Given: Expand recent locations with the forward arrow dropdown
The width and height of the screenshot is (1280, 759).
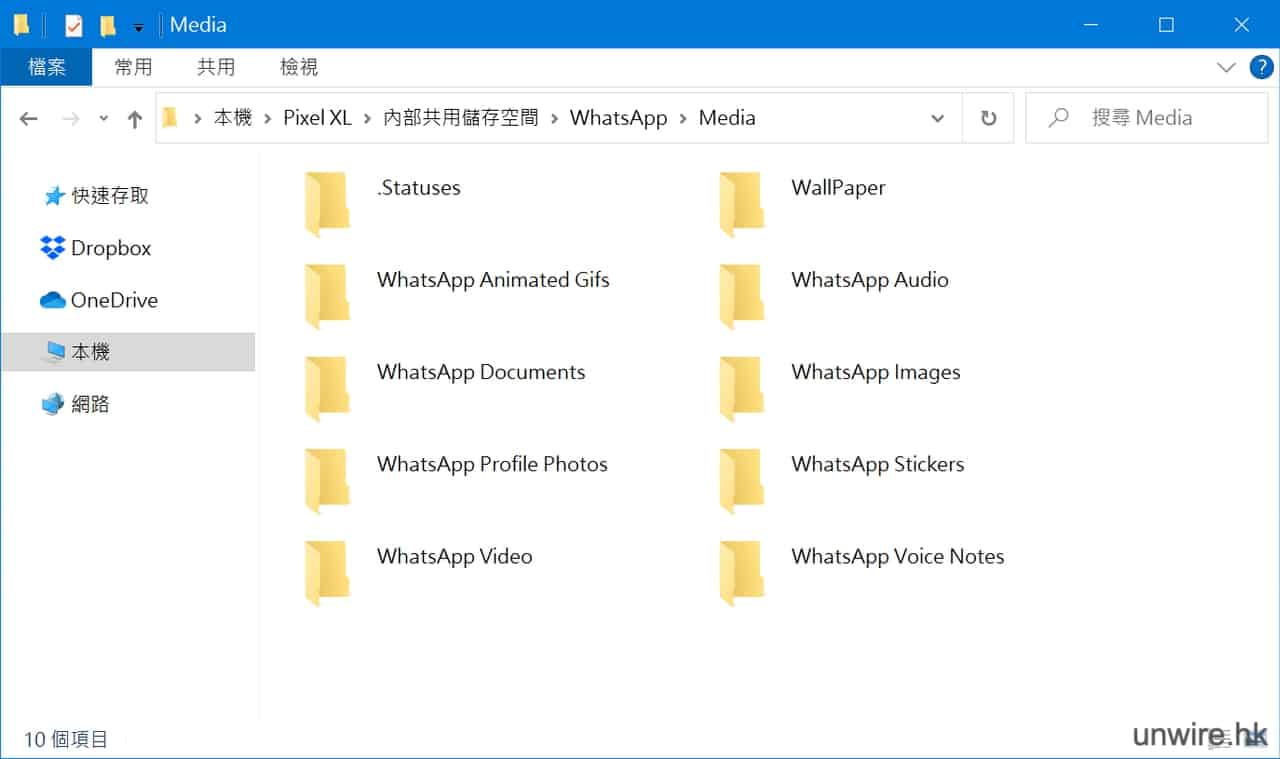Looking at the screenshot, I should (x=102, y=117).
